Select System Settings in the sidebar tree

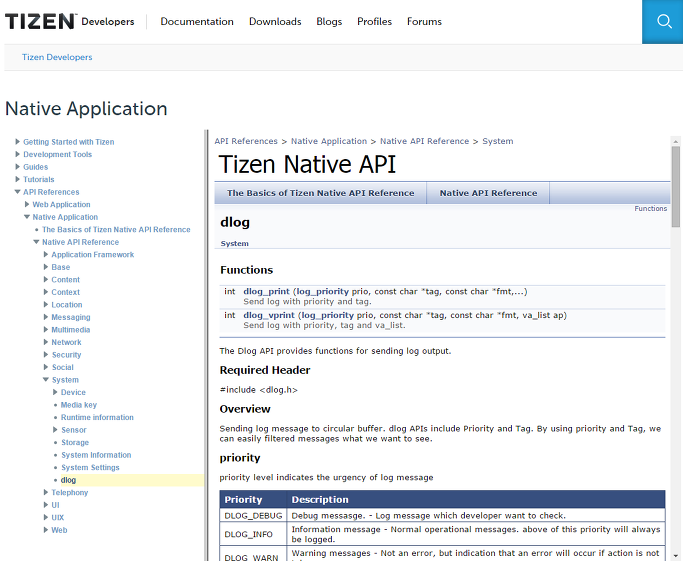tap(90, 467)
